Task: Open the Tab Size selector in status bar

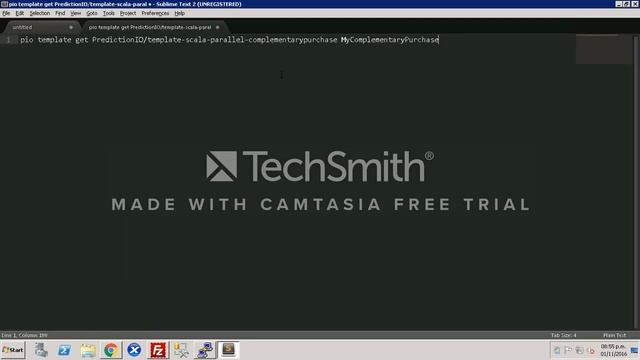Action: click(x=564, y=335)
